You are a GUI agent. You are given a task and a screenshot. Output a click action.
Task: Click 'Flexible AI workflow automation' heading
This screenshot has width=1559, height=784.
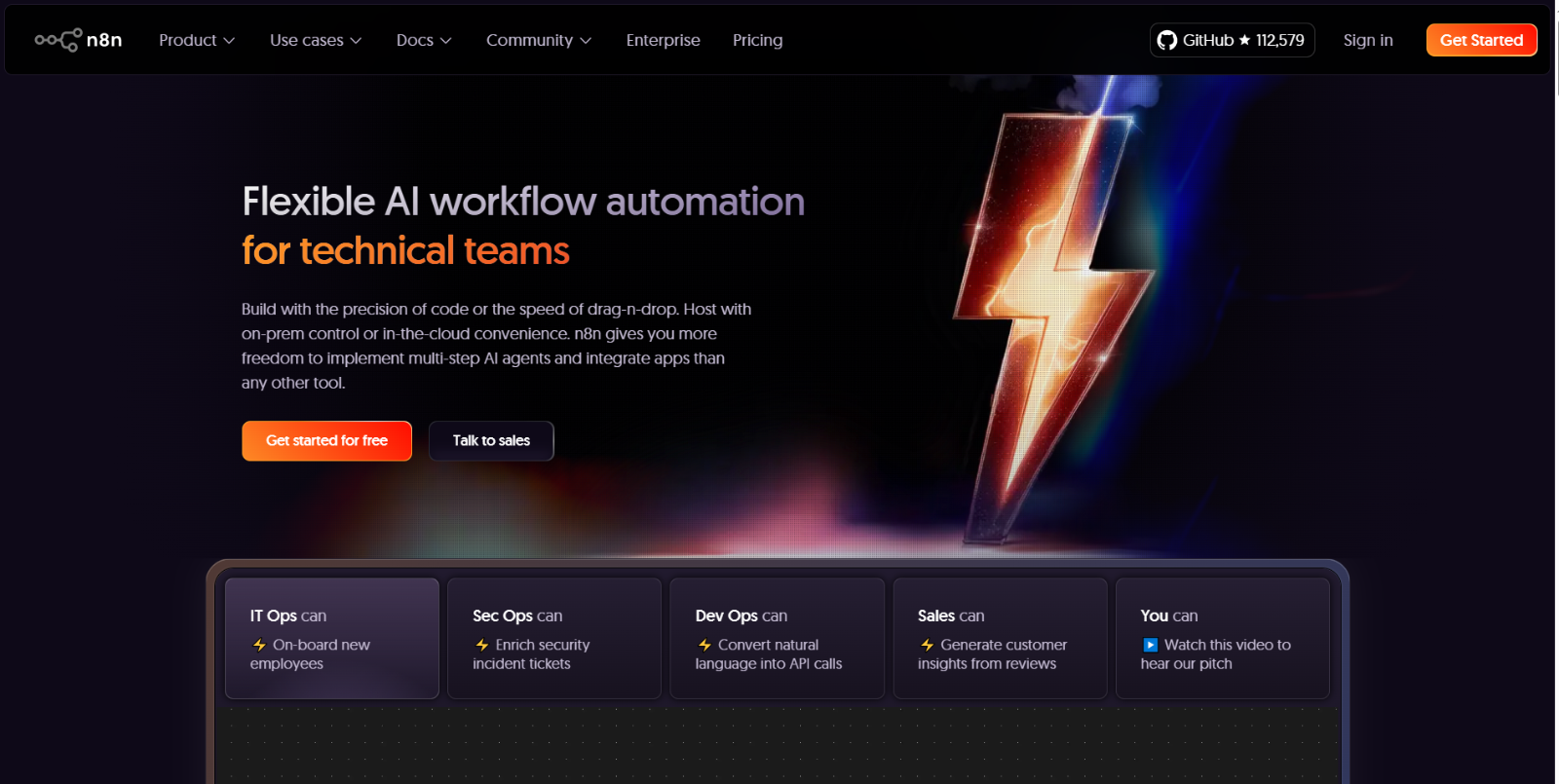pos(523,202)
